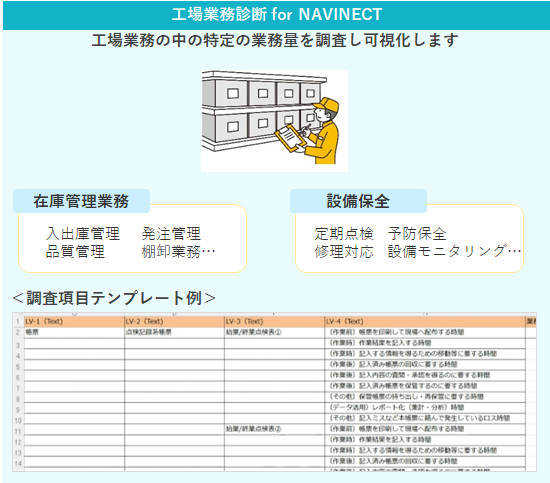Select the 'LV-3 (Text)' column header cell

coord(274,322)
